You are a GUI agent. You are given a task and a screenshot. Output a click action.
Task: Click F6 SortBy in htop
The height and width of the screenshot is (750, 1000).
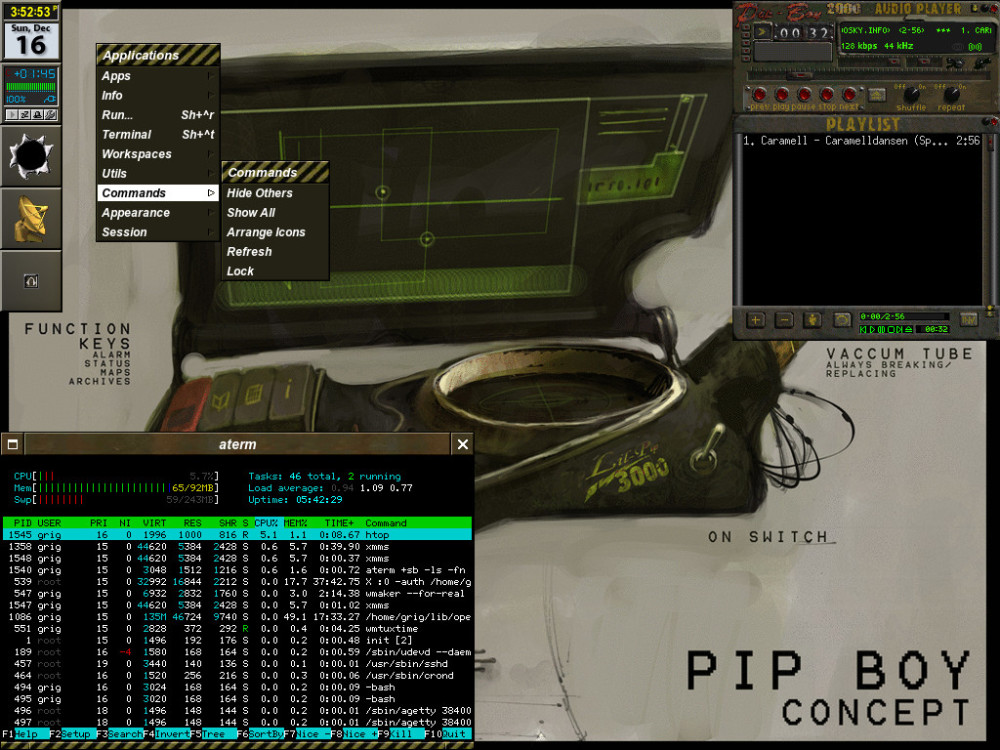(260, 734)
